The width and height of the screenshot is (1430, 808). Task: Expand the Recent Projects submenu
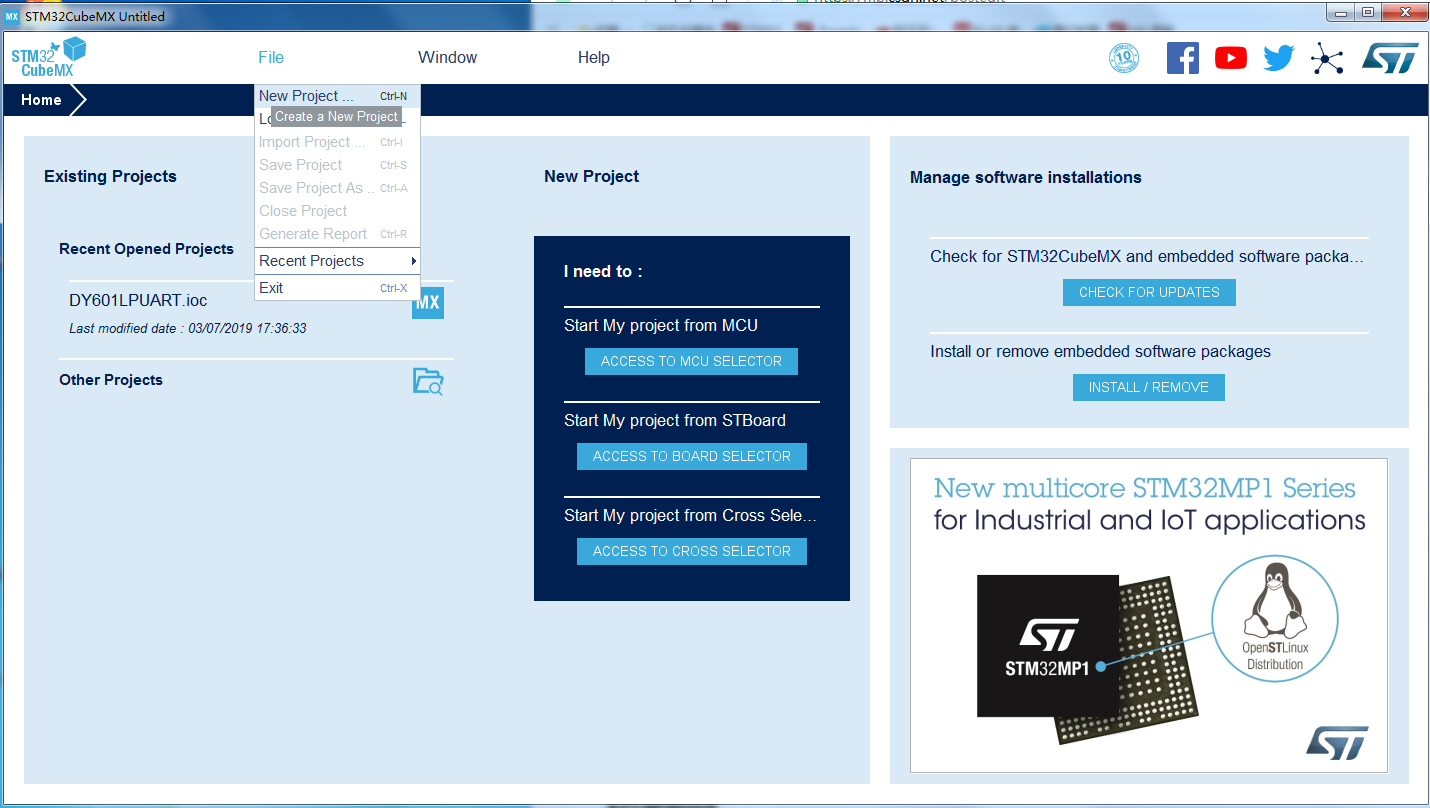[x=337, y=261]
